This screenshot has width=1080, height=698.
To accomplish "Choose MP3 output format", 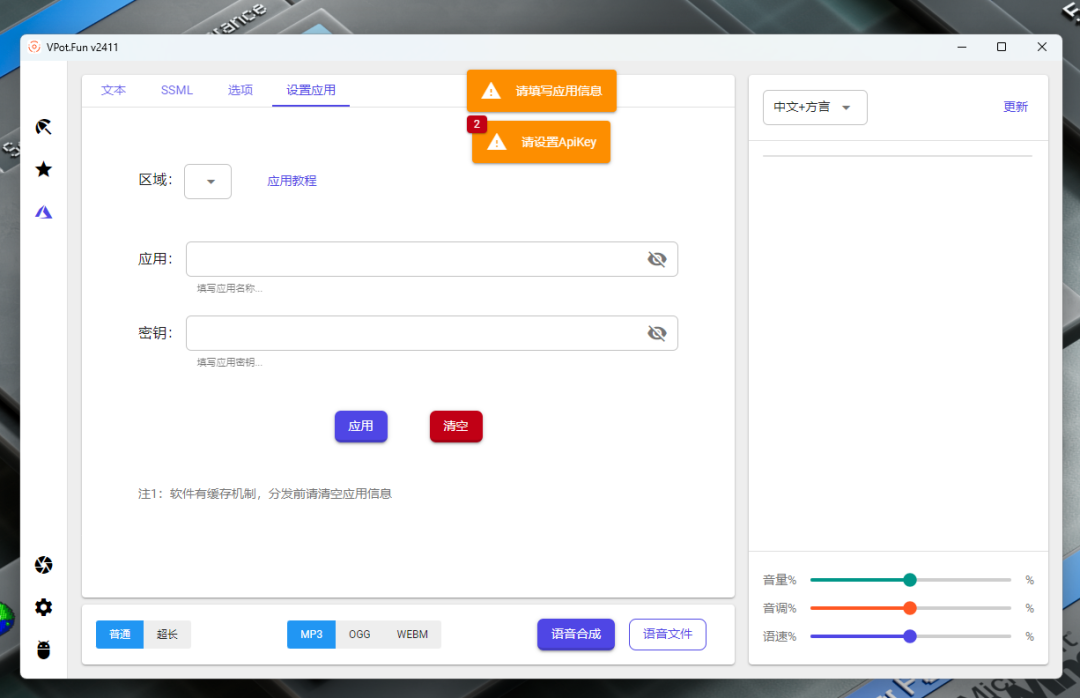I will (311, 635).
